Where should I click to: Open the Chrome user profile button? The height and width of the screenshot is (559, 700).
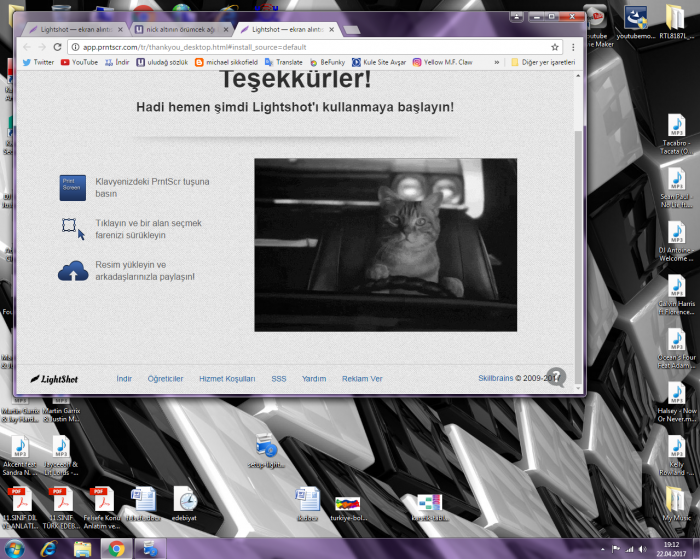[x=517, y=17]
